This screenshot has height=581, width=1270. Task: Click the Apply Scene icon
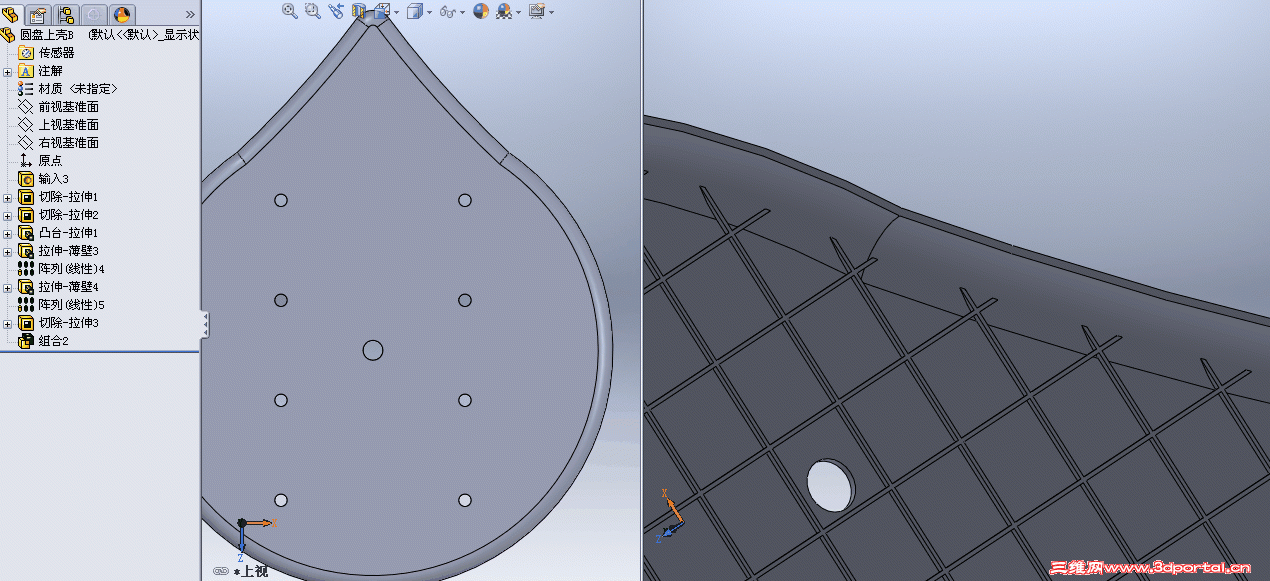504,11
